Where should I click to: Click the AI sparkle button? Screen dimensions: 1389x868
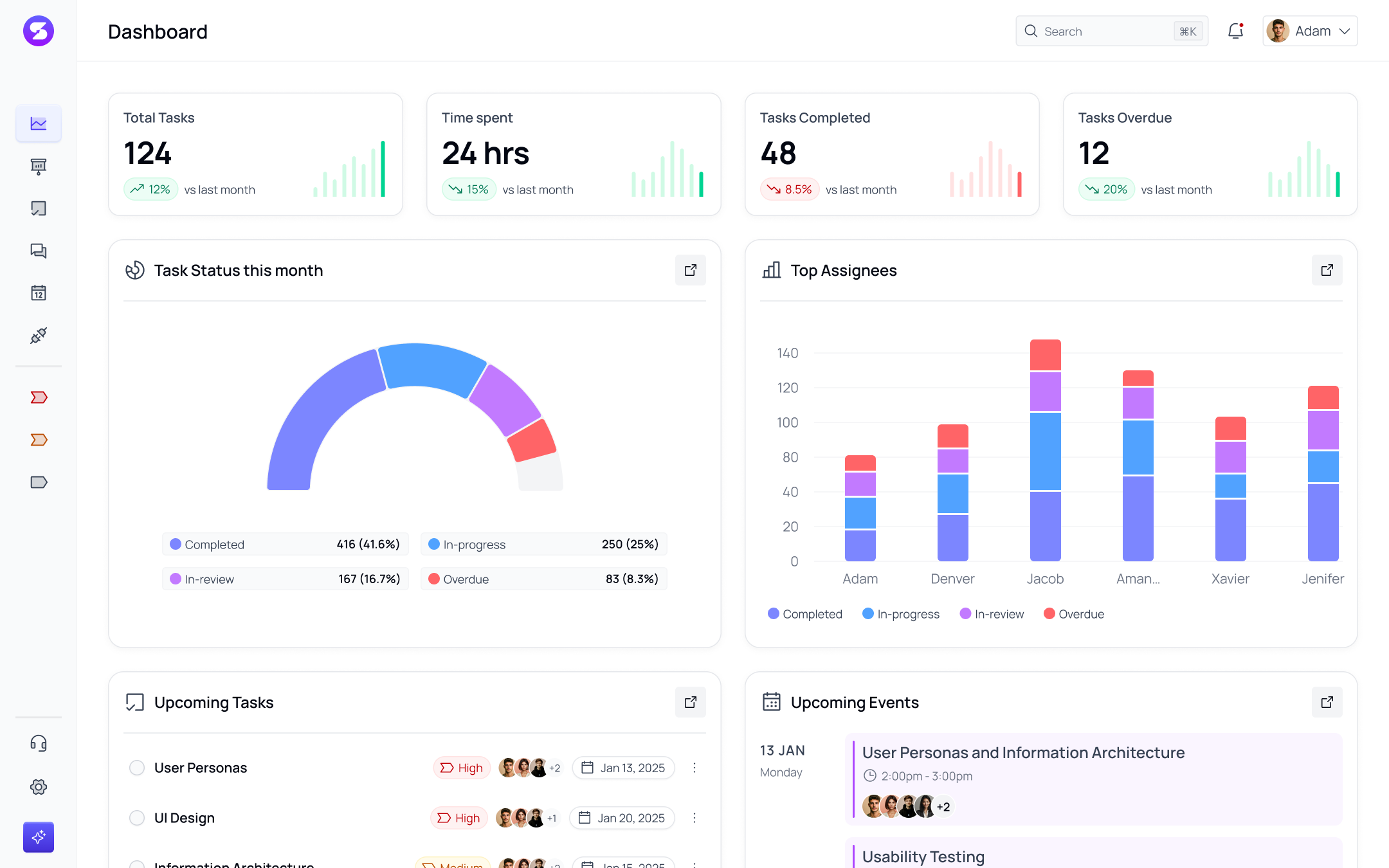39,837
